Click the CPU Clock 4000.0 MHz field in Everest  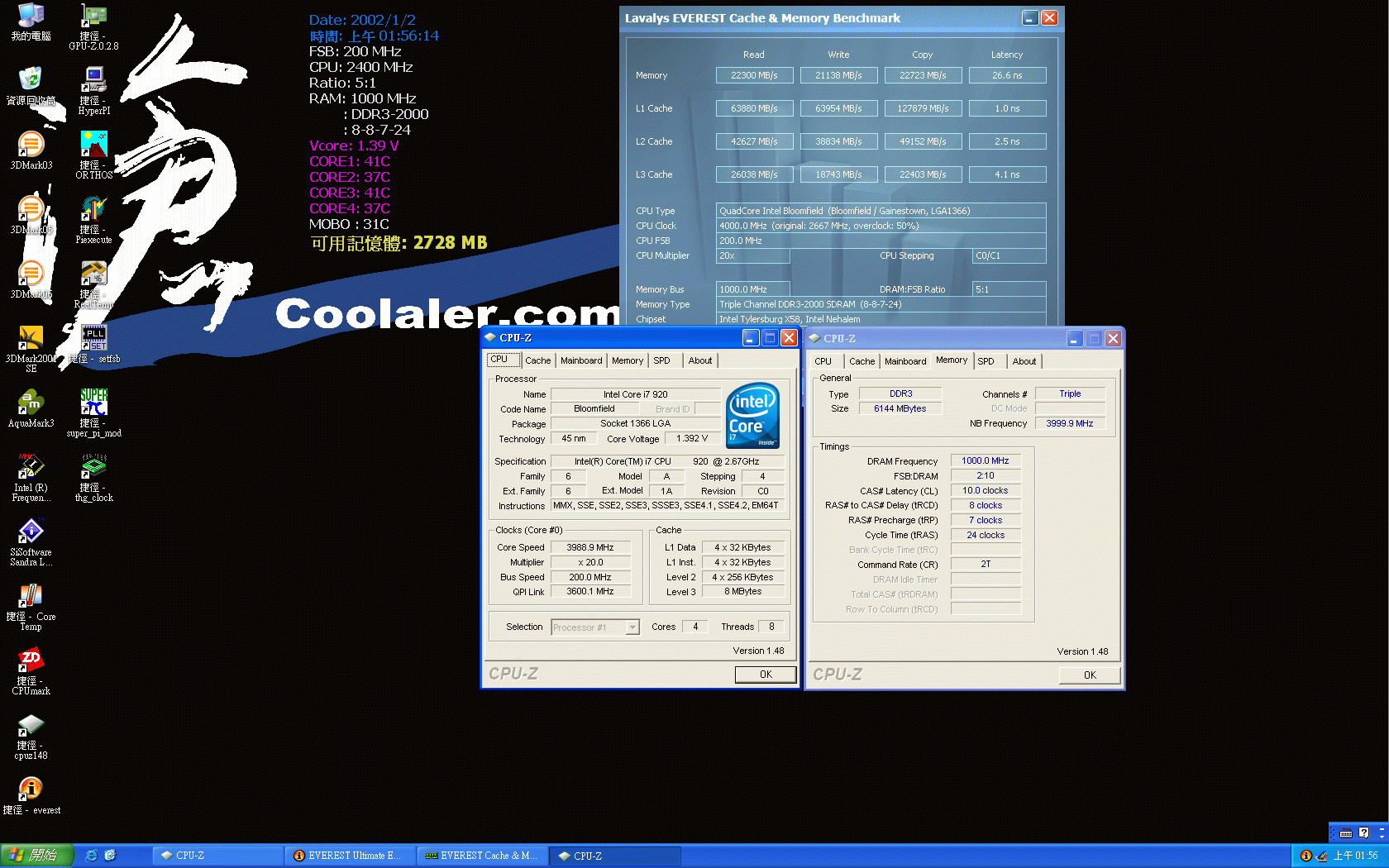coord(881,226)
